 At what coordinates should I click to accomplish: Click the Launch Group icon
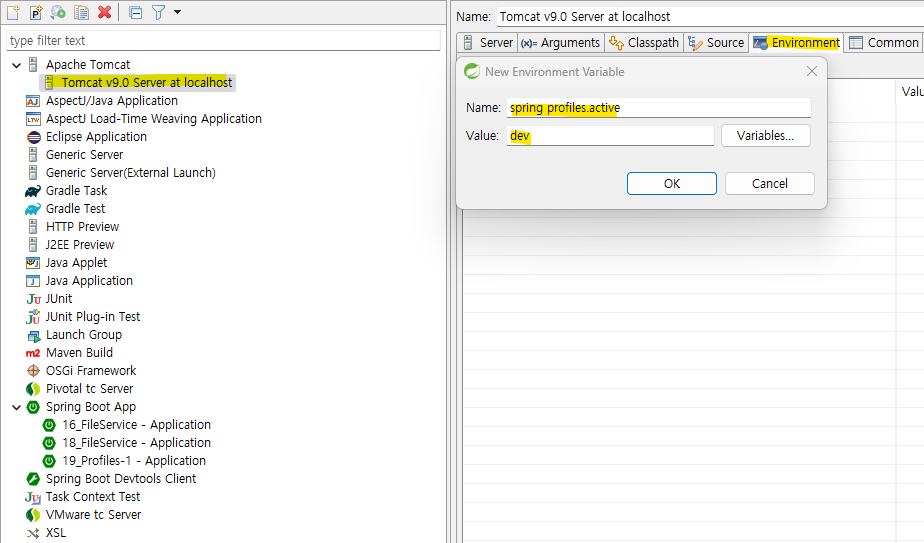(34, 335)
